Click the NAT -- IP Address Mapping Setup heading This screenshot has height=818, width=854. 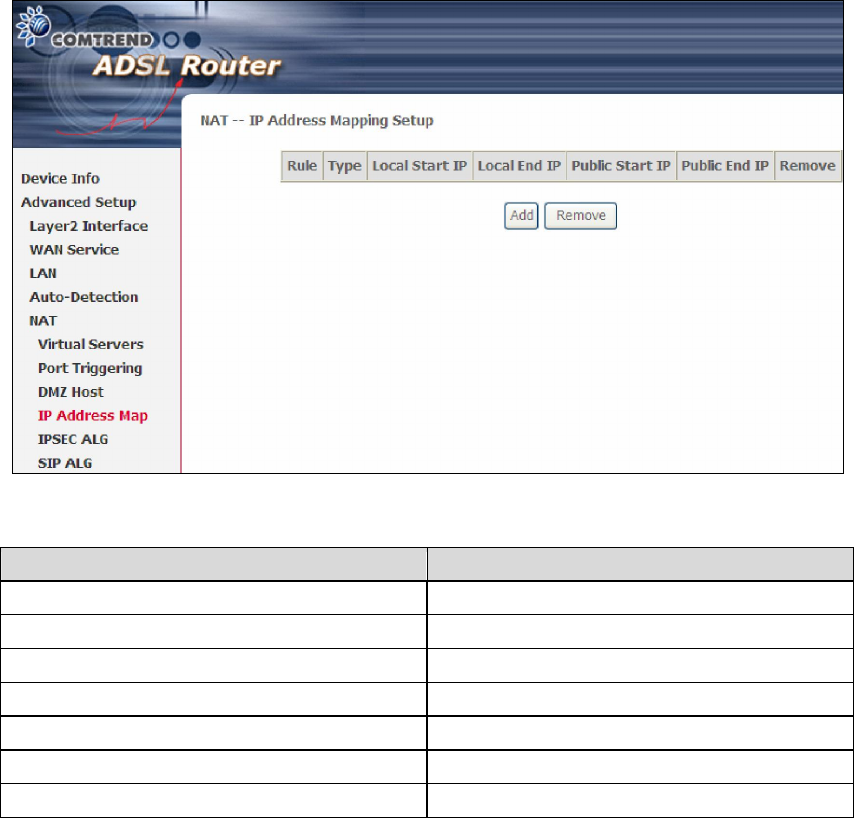[x=317, y=120]
